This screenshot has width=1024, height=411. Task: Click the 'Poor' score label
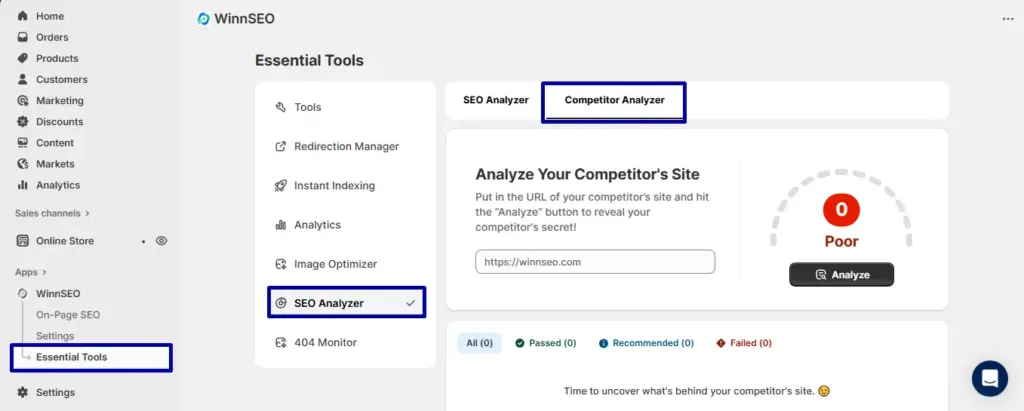click(x=841, y=241)
